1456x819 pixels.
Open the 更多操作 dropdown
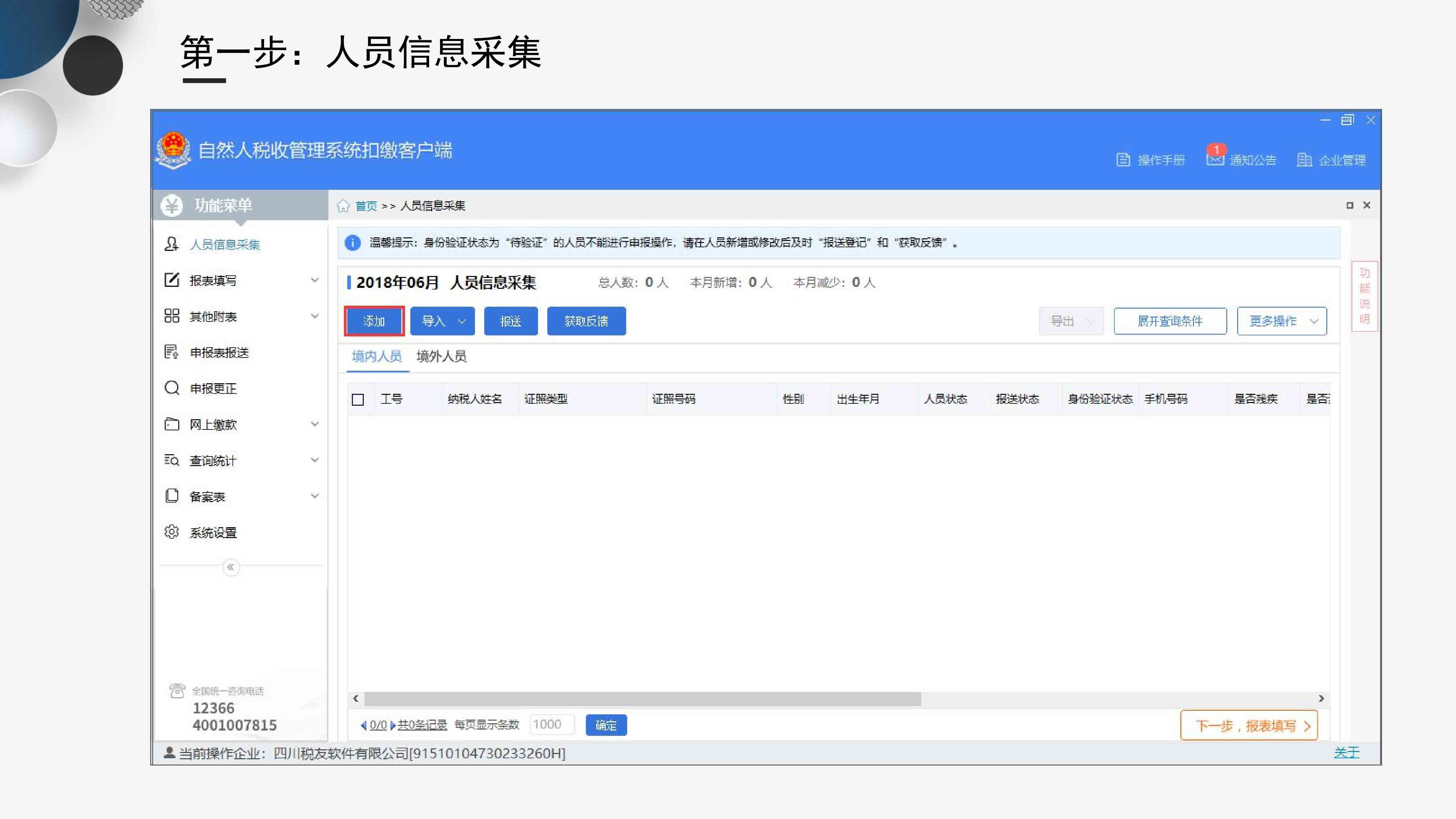click(1281, 321)
